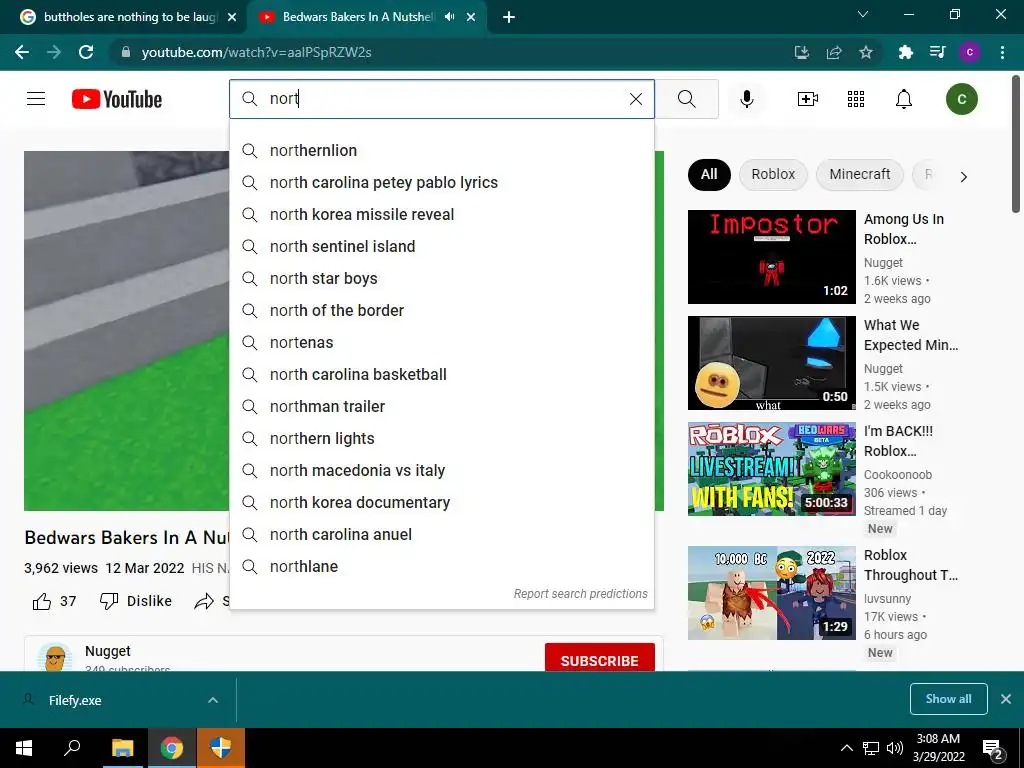Select the All category chip
Viewport: 1024px width, 768px height.
pyautogui.click(x=709, y=174)
